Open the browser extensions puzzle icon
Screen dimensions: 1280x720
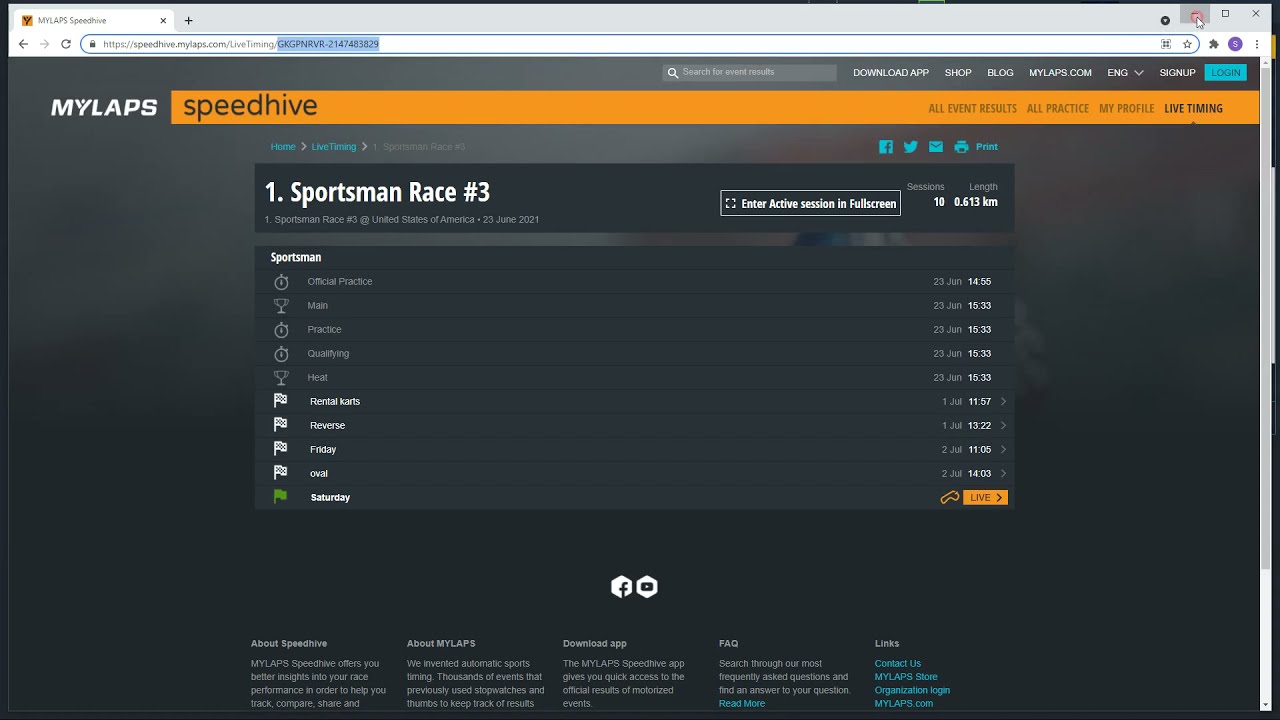(x=1213, y=44)
